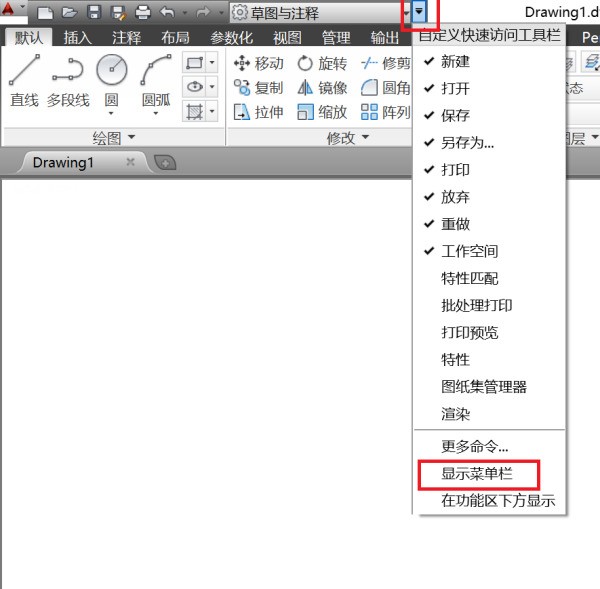Open the 草图与注释 workspace dropdown
Viewport: 600px width, 589px height.
(x=320, y=13)
